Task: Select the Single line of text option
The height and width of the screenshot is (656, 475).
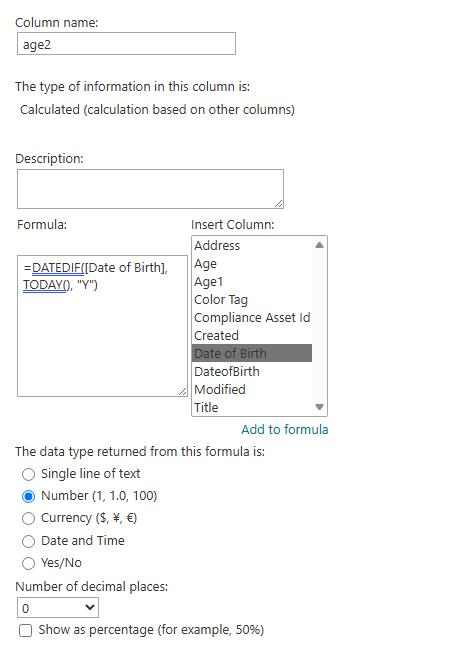Action: [28, 474]
